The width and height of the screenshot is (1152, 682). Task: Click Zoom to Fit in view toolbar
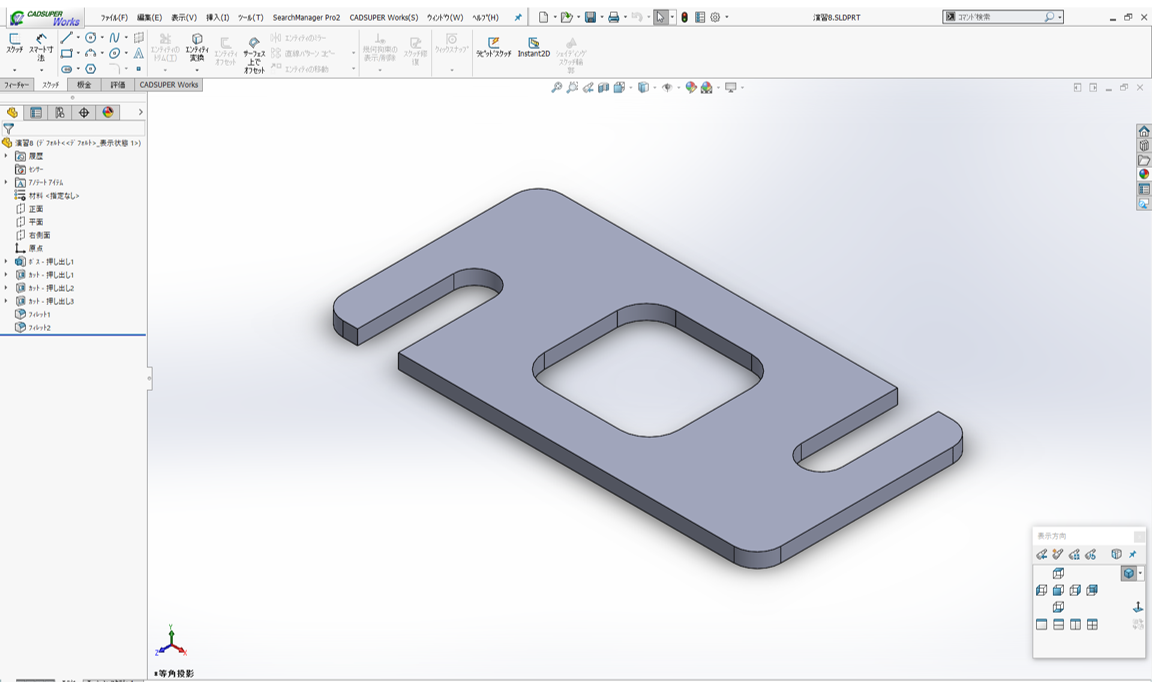click(x=556, y=87)
